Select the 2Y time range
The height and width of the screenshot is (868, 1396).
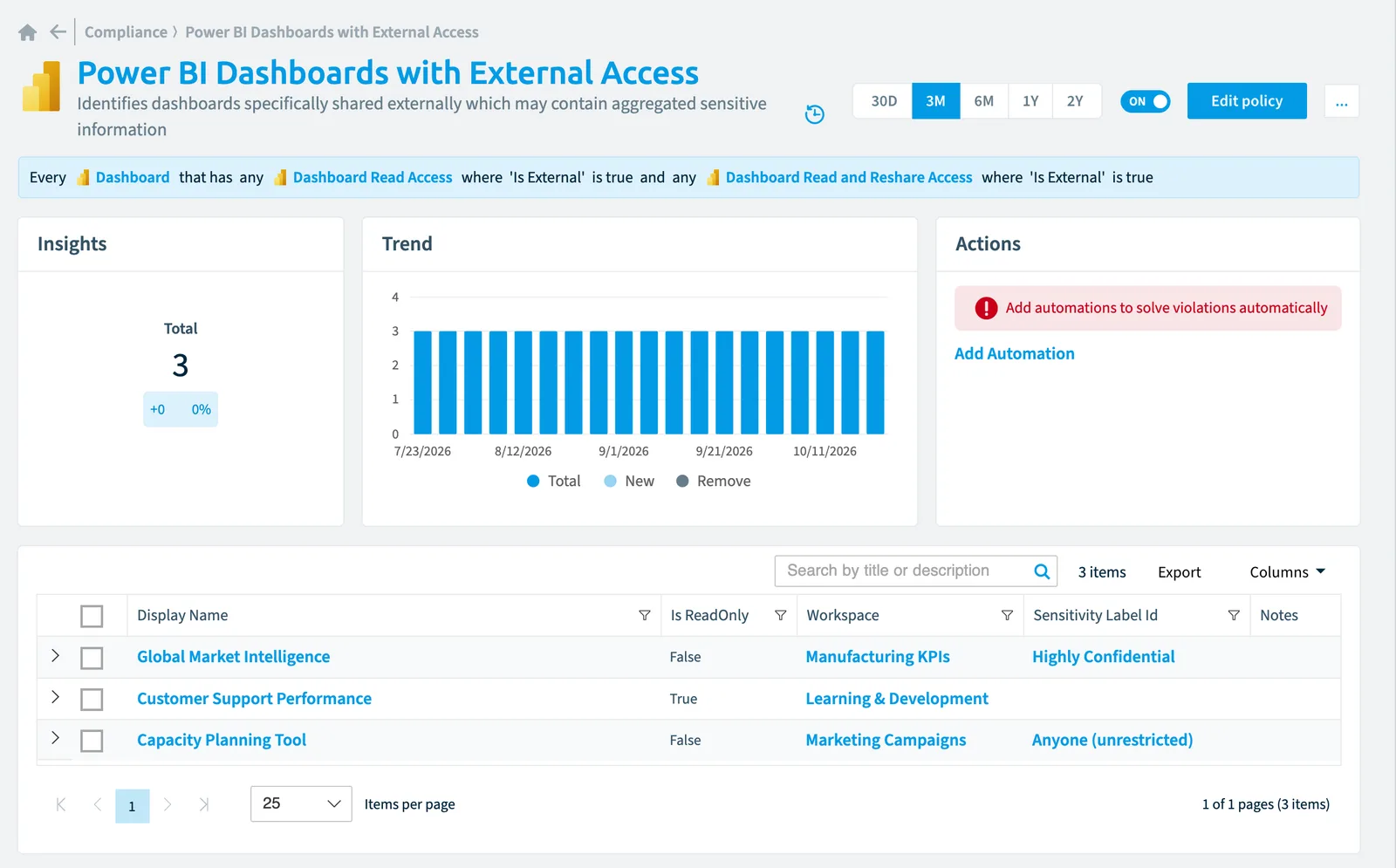pos(1076,101)
